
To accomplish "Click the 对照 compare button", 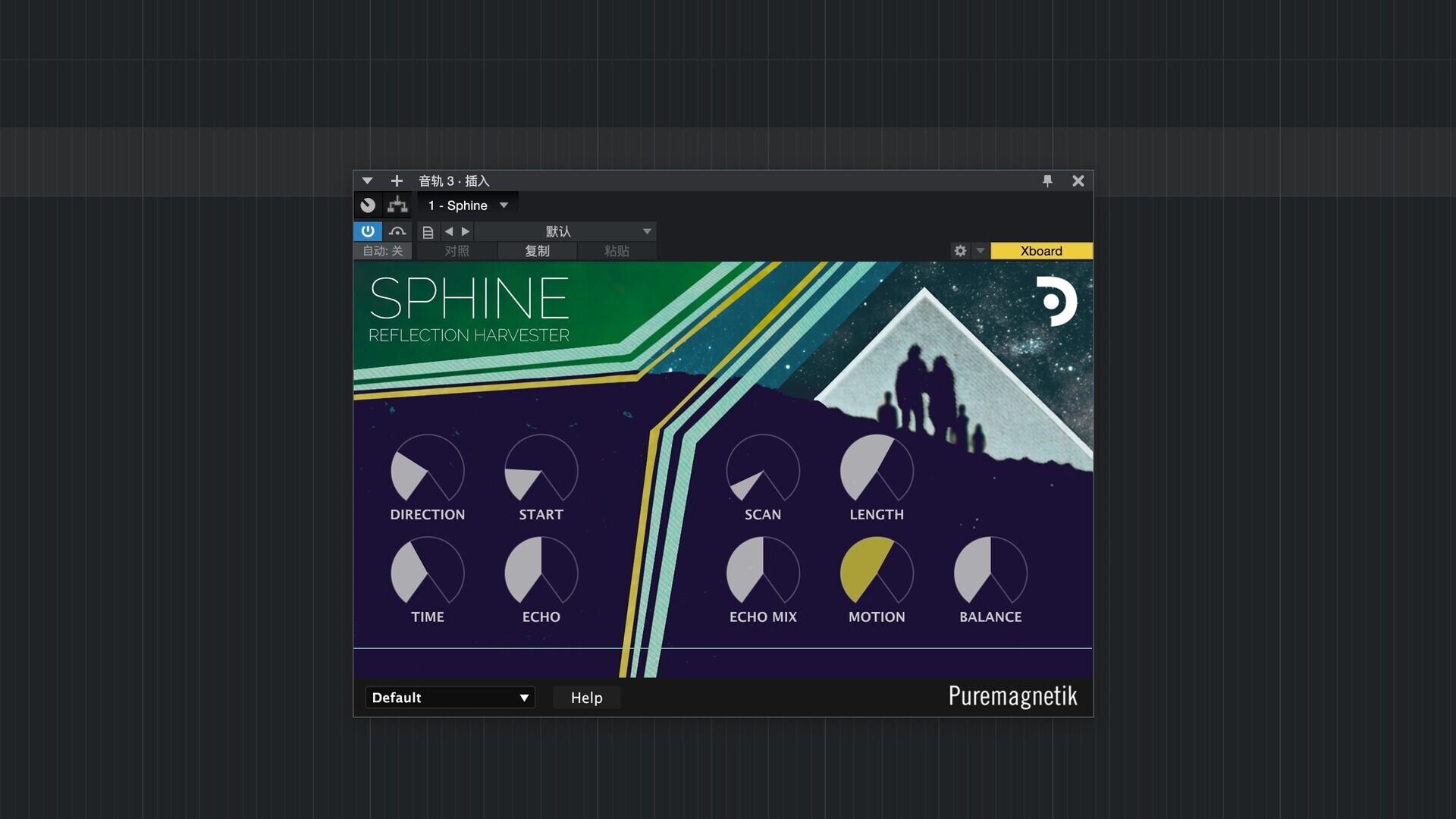I will (457, 251).
